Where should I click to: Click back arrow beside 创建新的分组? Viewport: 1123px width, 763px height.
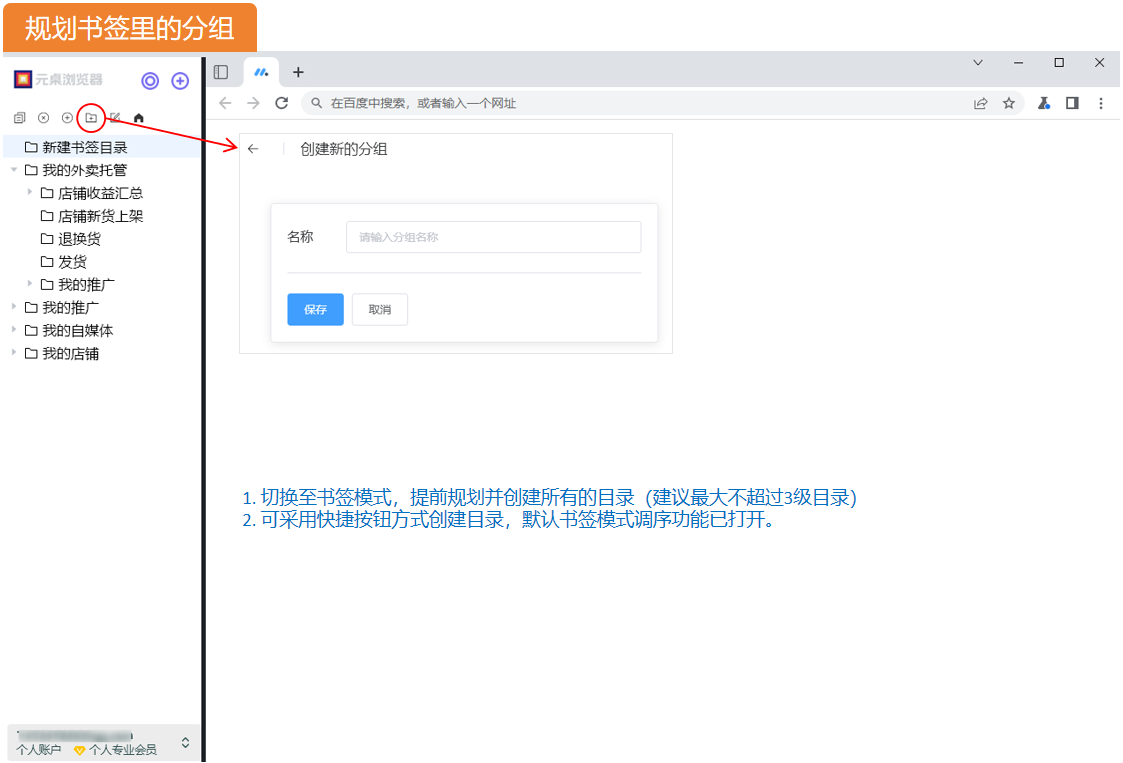[253, 149]
